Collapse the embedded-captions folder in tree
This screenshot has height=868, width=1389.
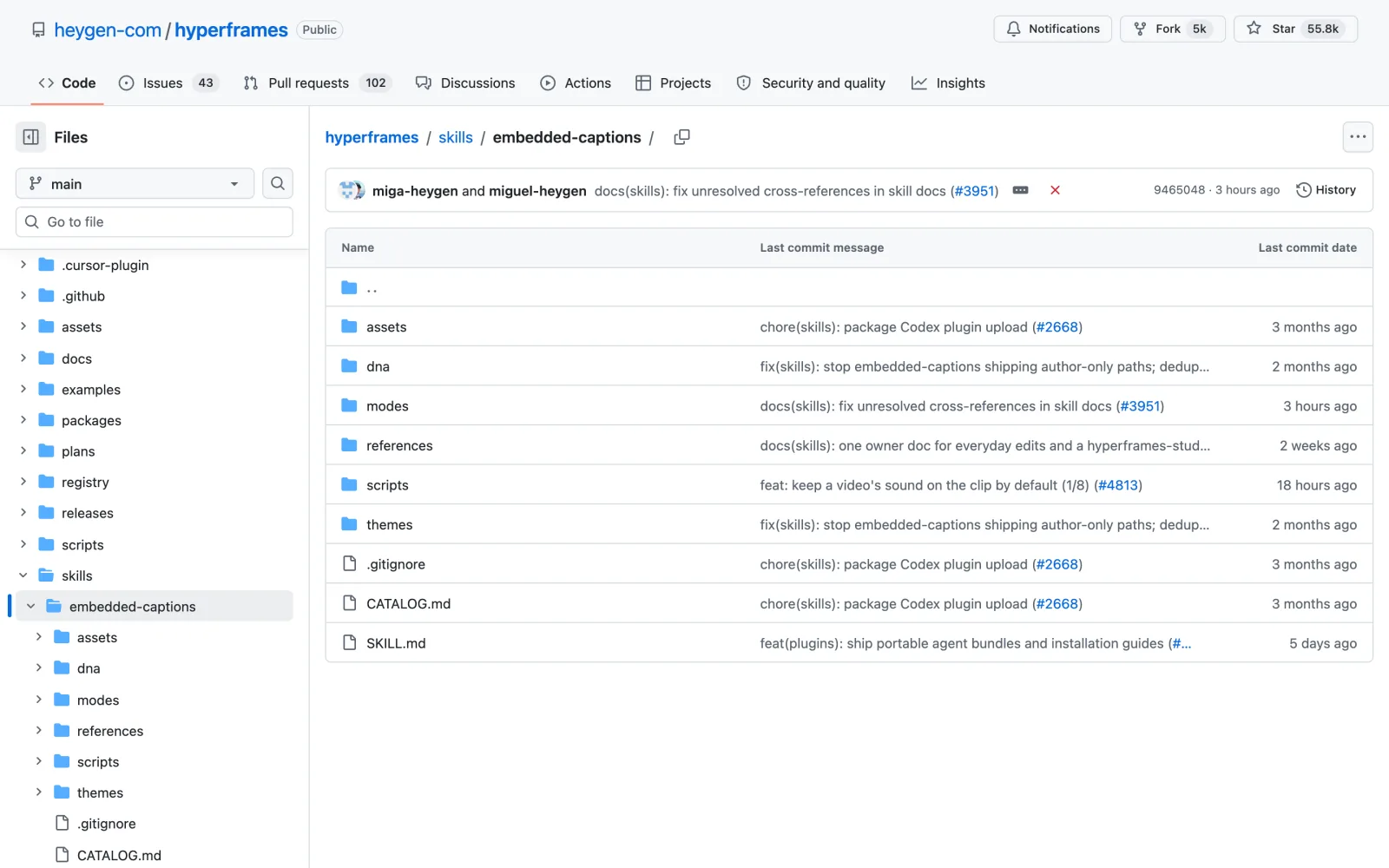click(x=31, y=606)
